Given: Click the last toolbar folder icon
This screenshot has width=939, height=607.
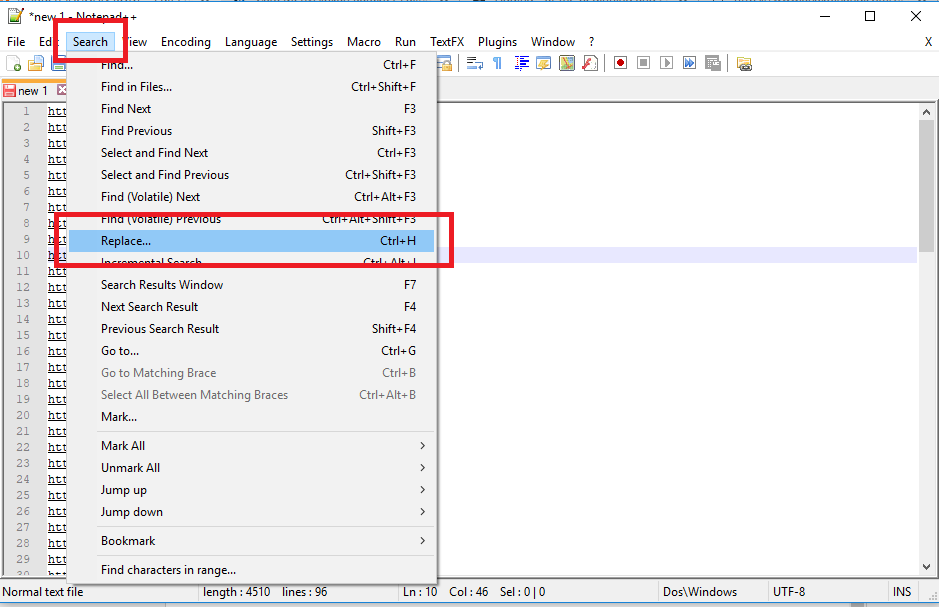Looking at the screenshot, I should (x=744, y=63).
